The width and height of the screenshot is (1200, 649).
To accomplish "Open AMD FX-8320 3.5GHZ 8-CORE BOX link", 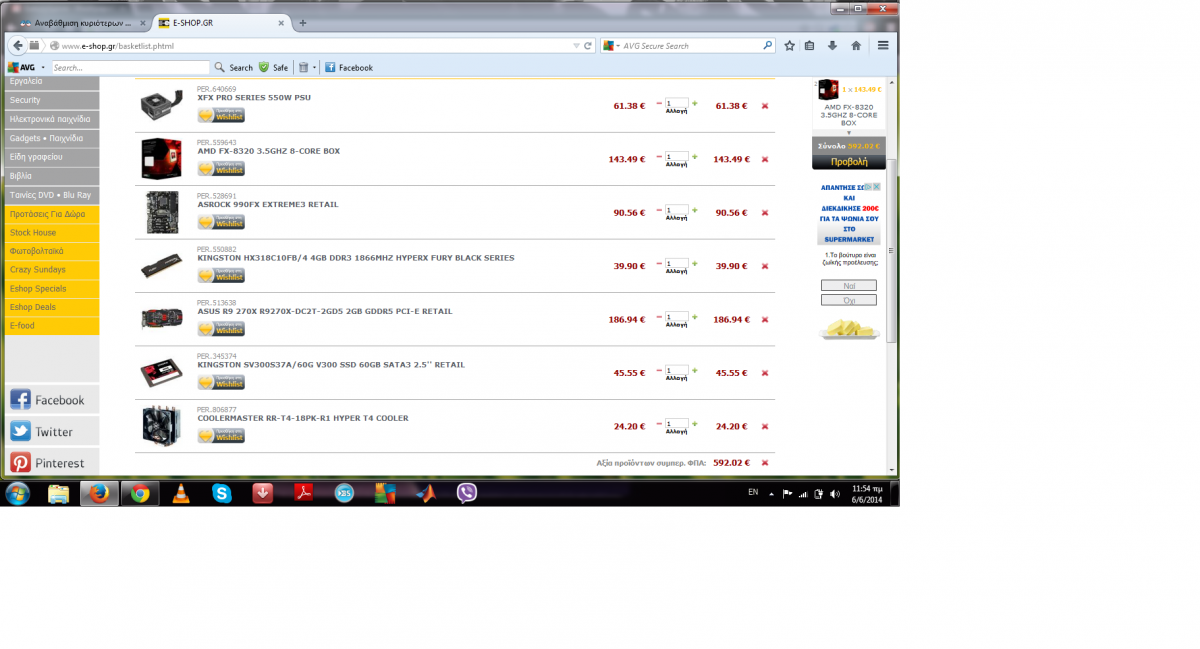I will click(268, 151).
